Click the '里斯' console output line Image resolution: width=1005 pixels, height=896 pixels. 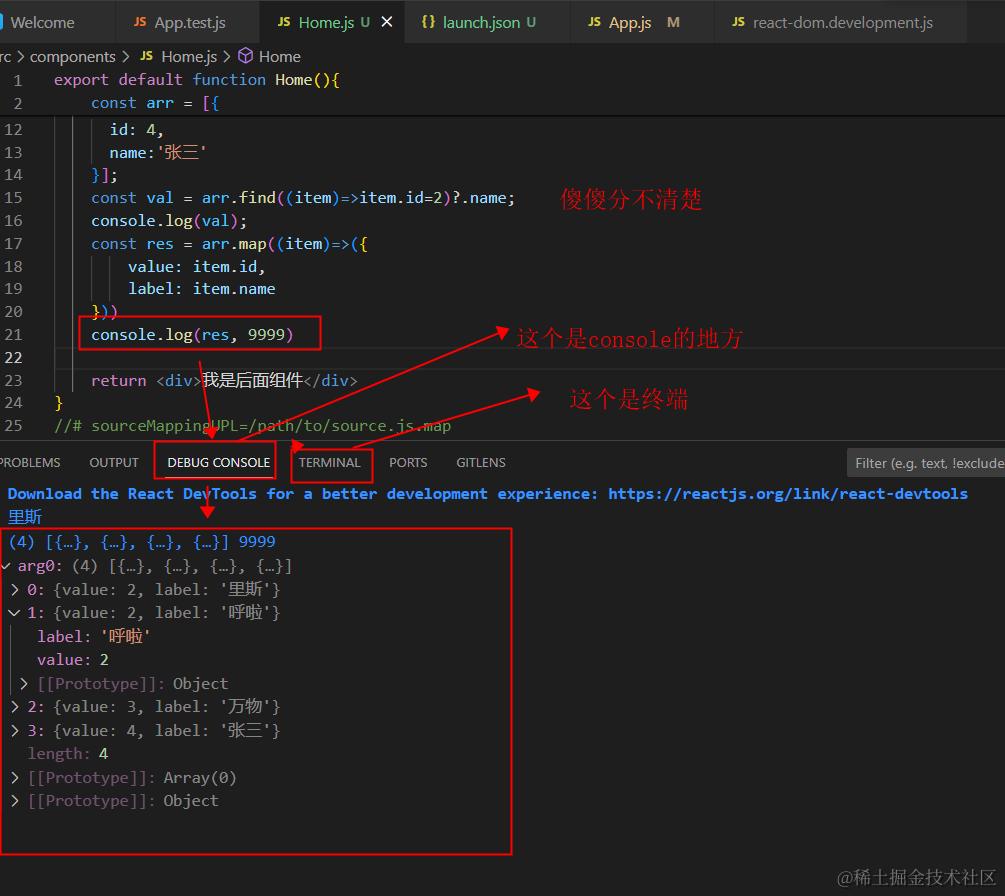(x=25, y=517)
